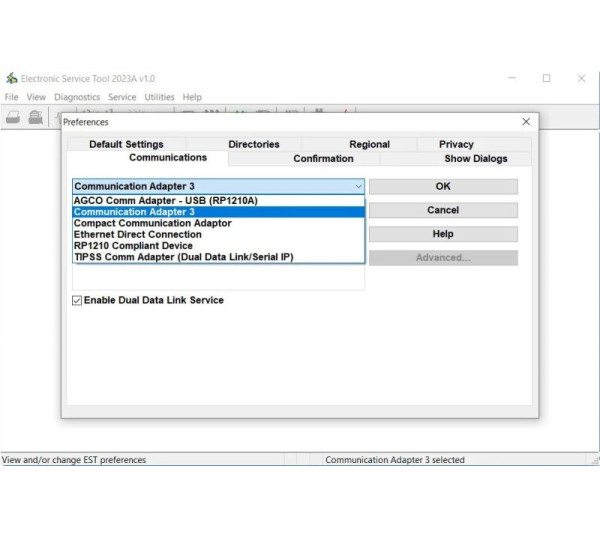
Task: Switch to the Directories tab
Action: tap(253, 144)
